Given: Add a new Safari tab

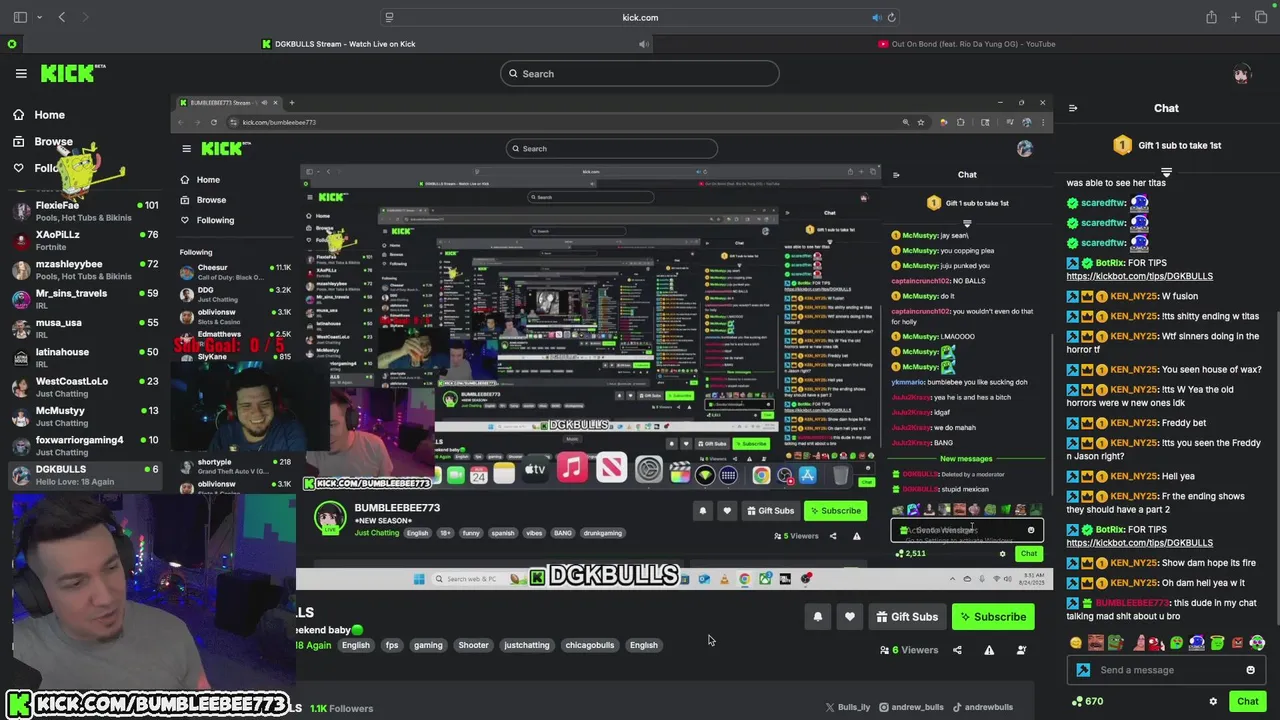Looking at the screenshot, I should click(1236, 17).
